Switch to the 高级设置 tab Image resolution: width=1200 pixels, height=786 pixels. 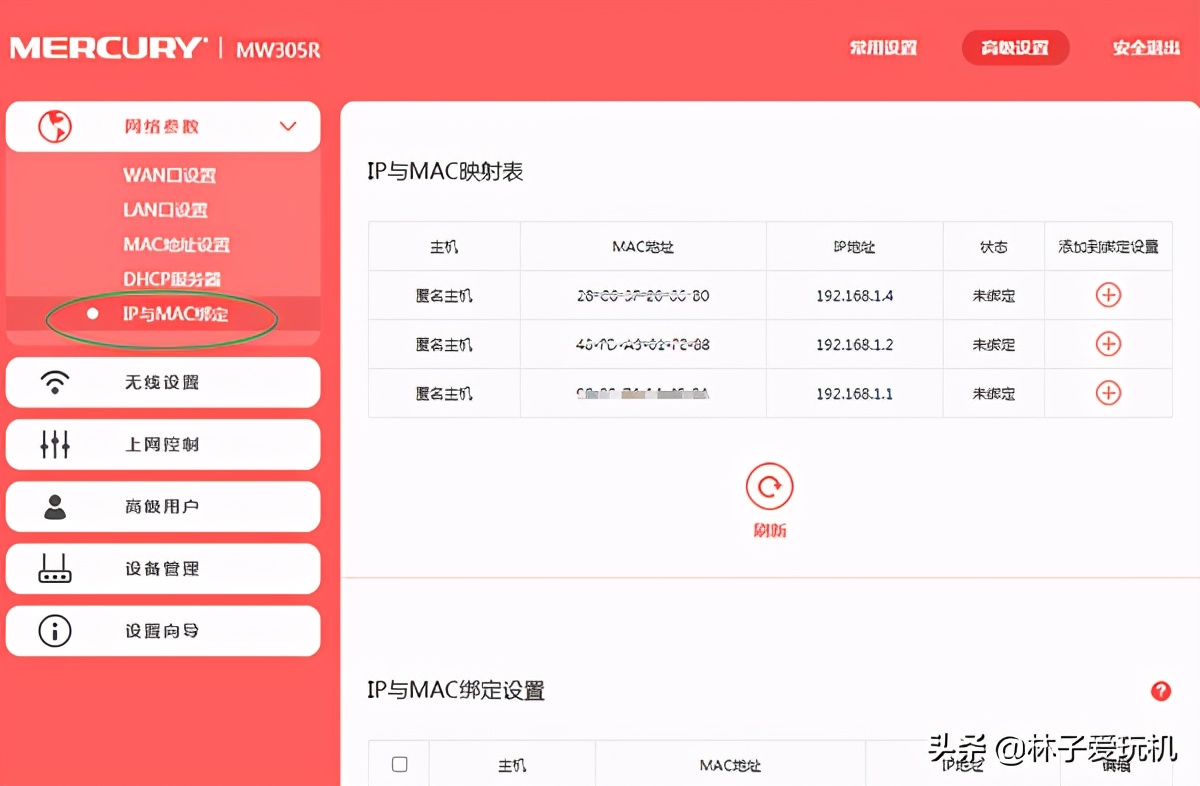[x=1015, y=47]
